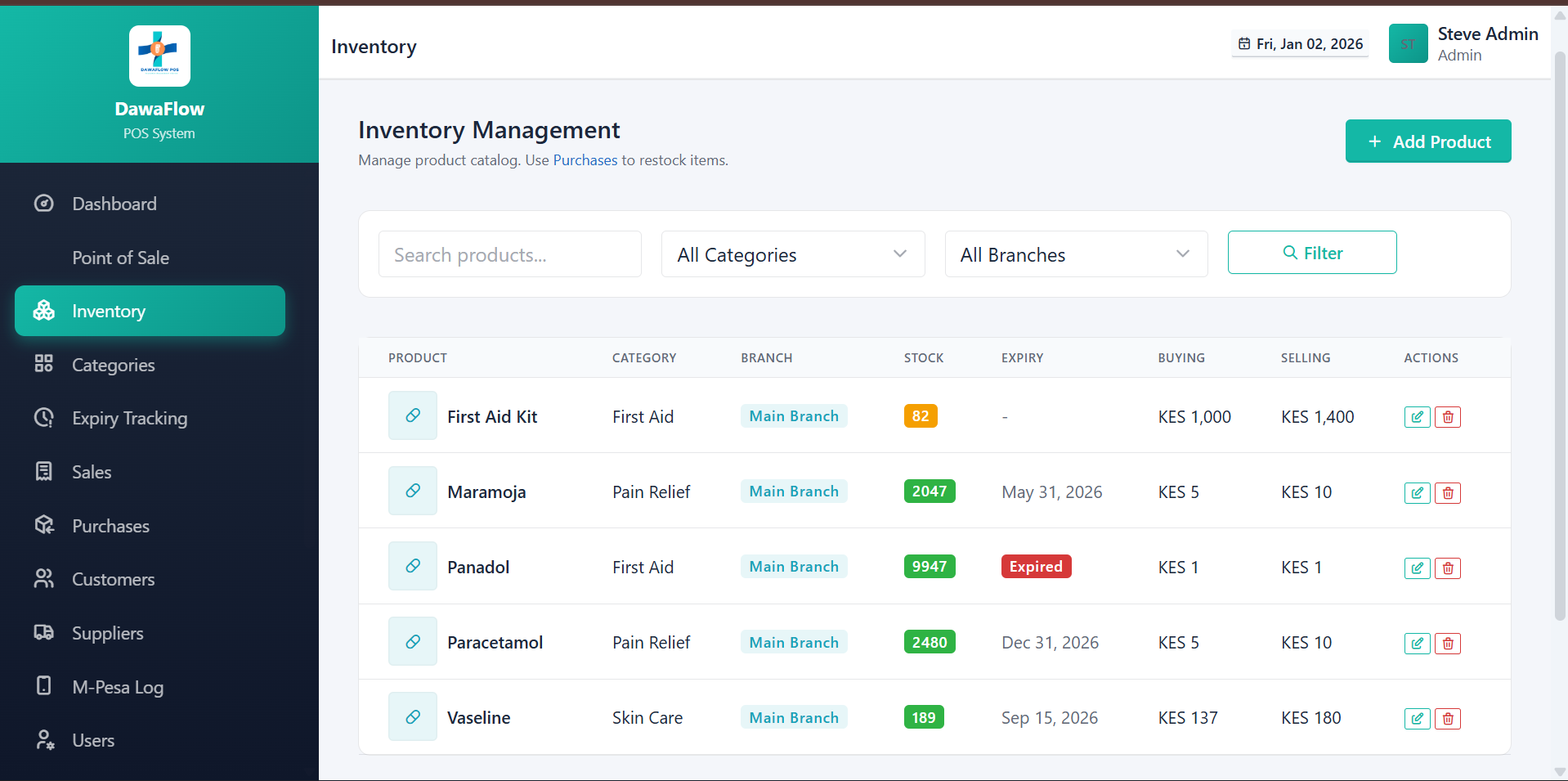The image size is (1568, 781).
Task: Click the edit pencil icon for Panadol
Action: 1417,568
